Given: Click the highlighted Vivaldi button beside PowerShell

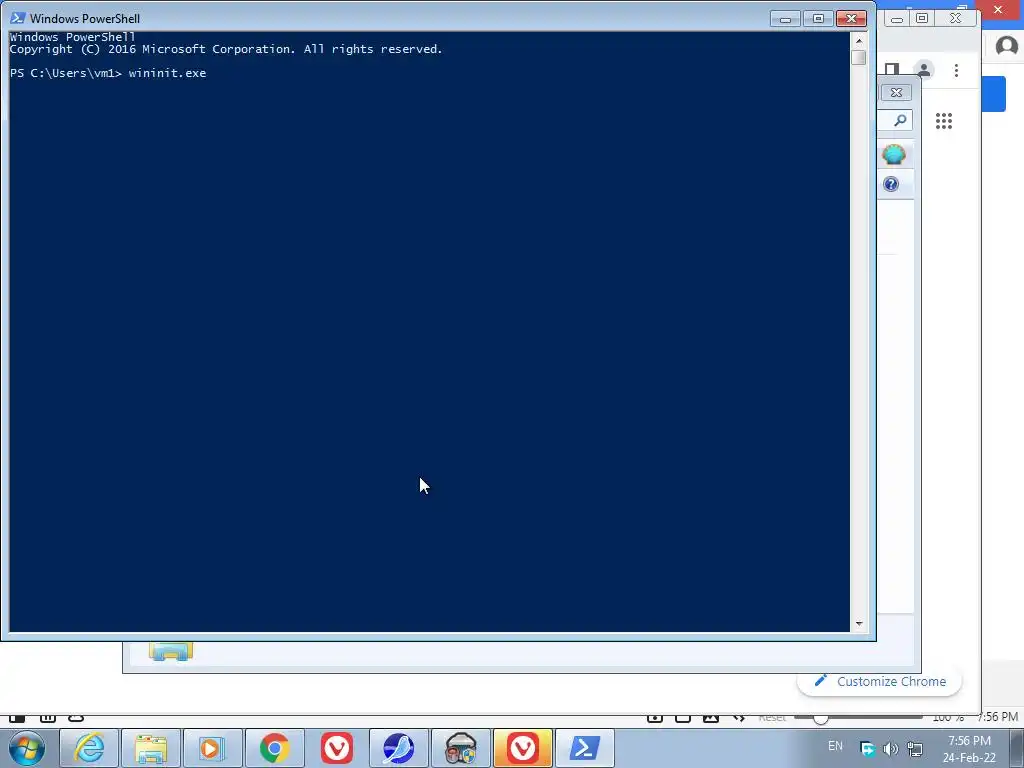Looking at the screenshot, I should point(522,748).
